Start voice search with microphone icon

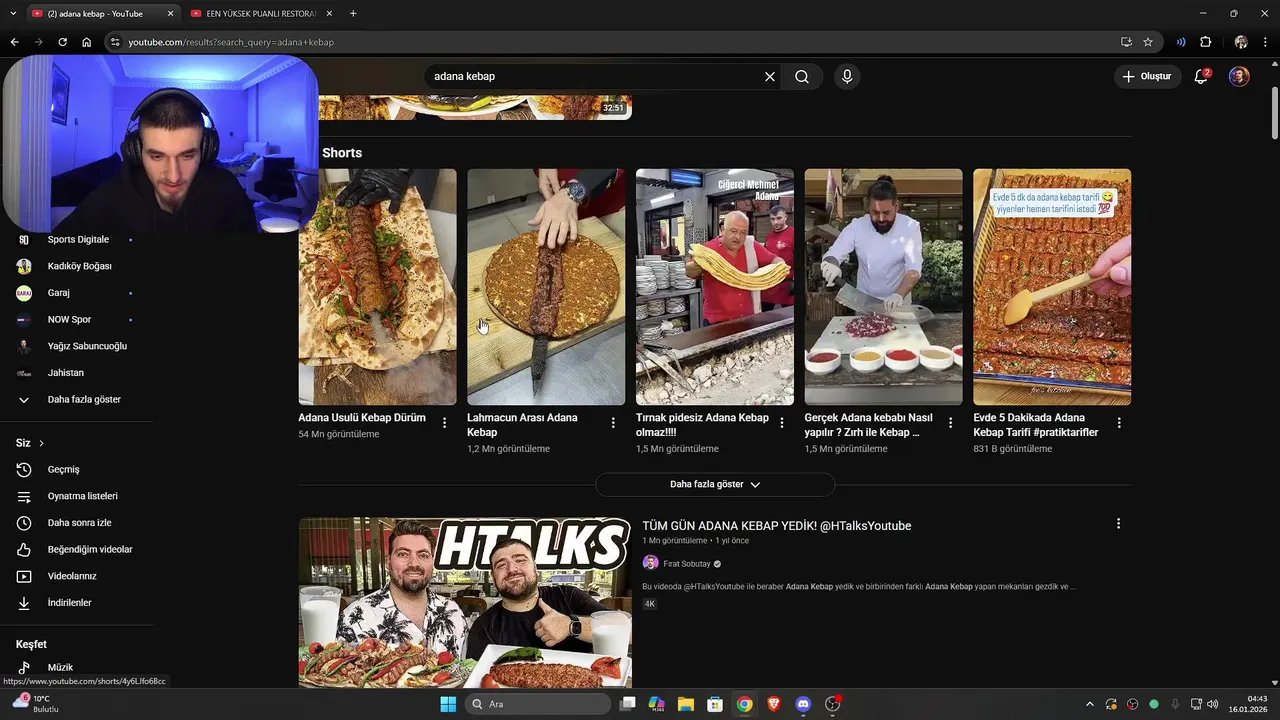click(x=847, y=76)
